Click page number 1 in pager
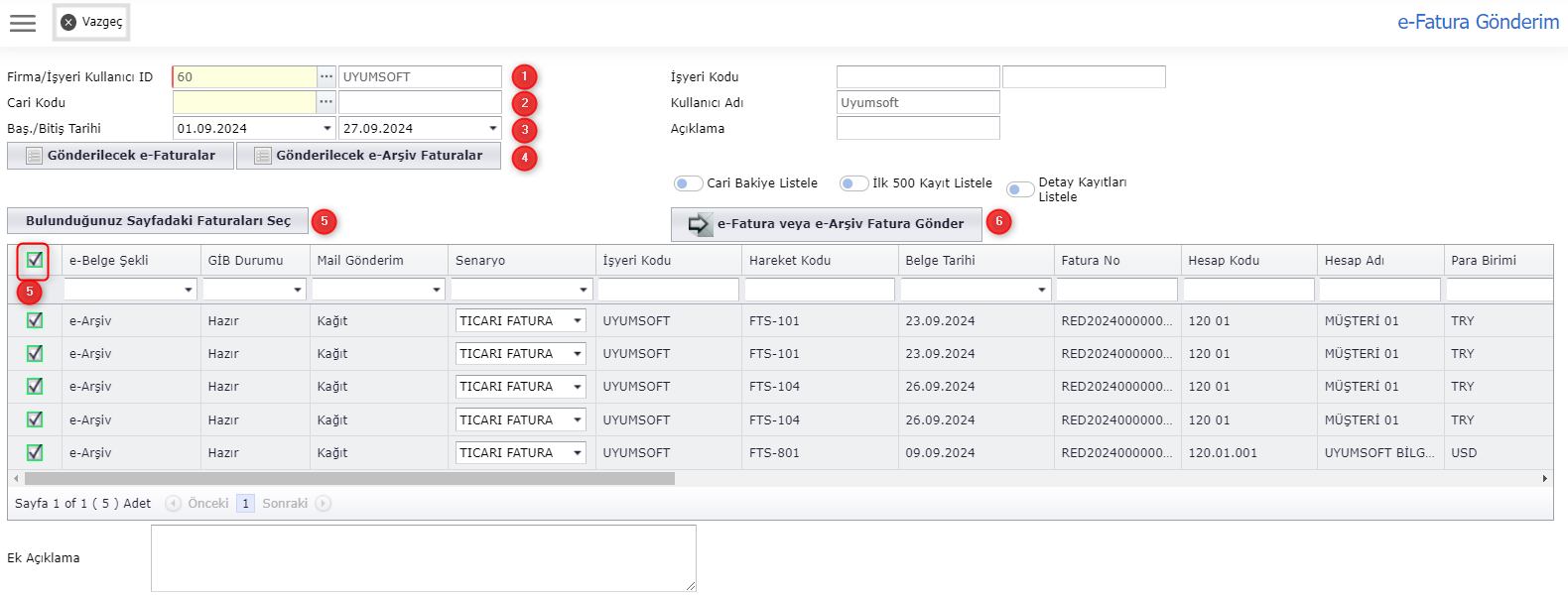 [245, 504]
